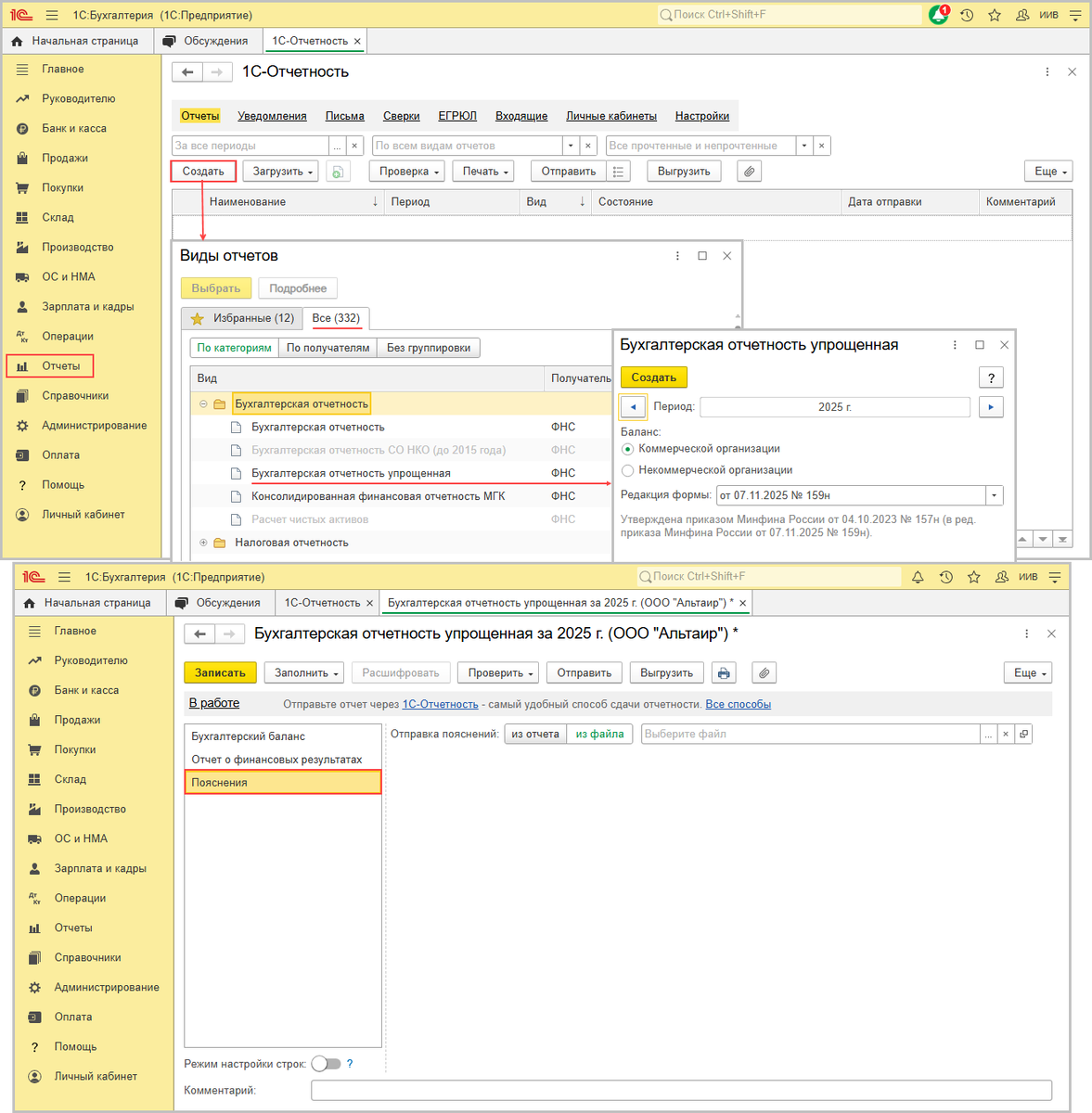Viewport: 1092px width, 1113px height.
Task: Switch explanation sending to из отчета
Action: [x=535, y=734]
